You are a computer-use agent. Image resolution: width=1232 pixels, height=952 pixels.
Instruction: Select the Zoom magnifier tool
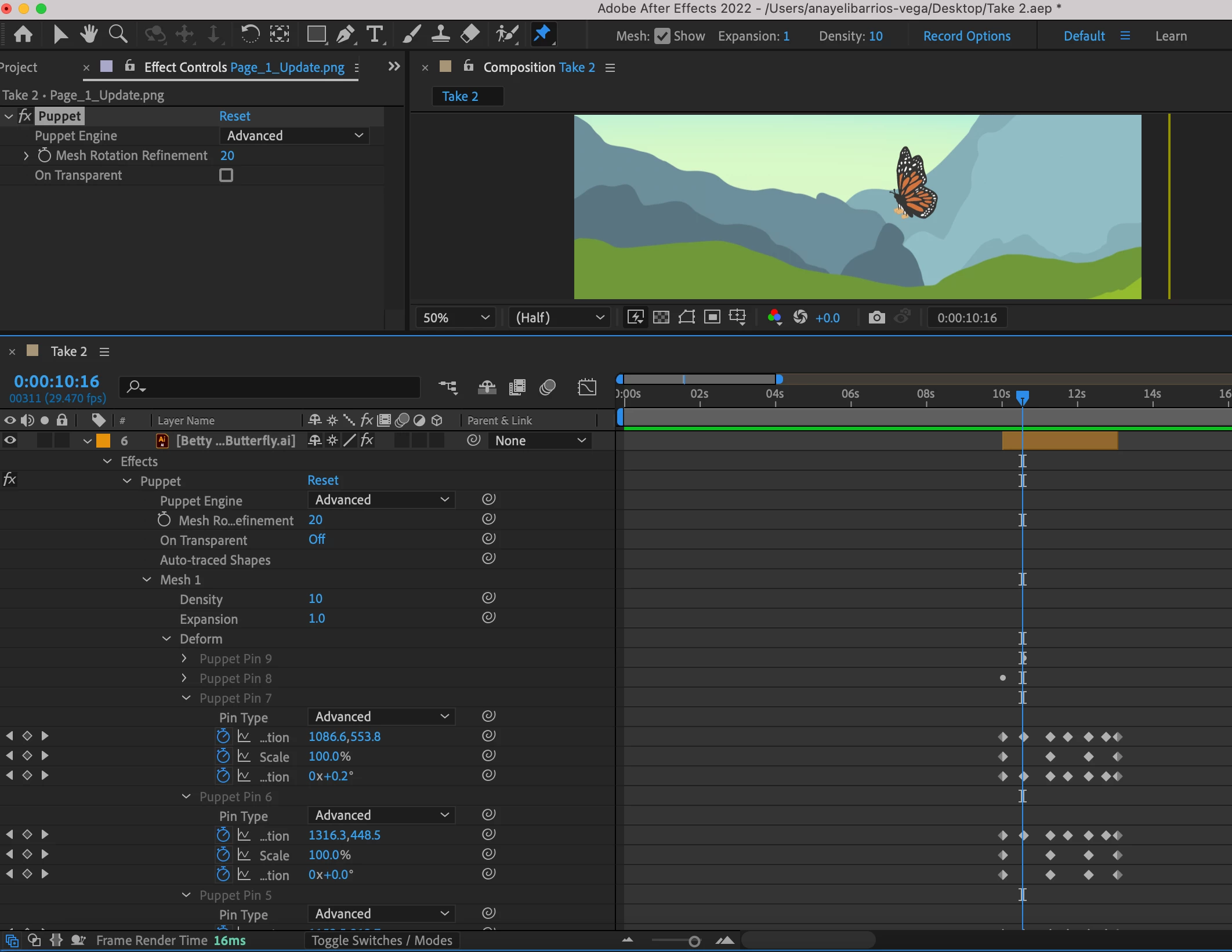coord(118,35)
